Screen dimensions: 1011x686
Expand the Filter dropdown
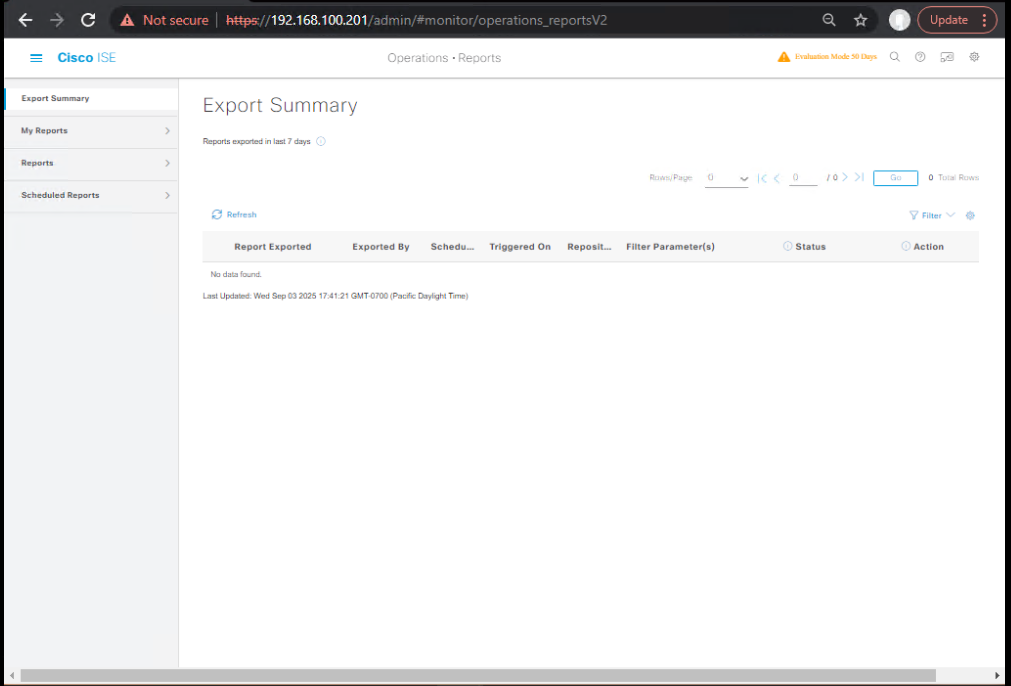pyautogui.click(x=931, y=215)
